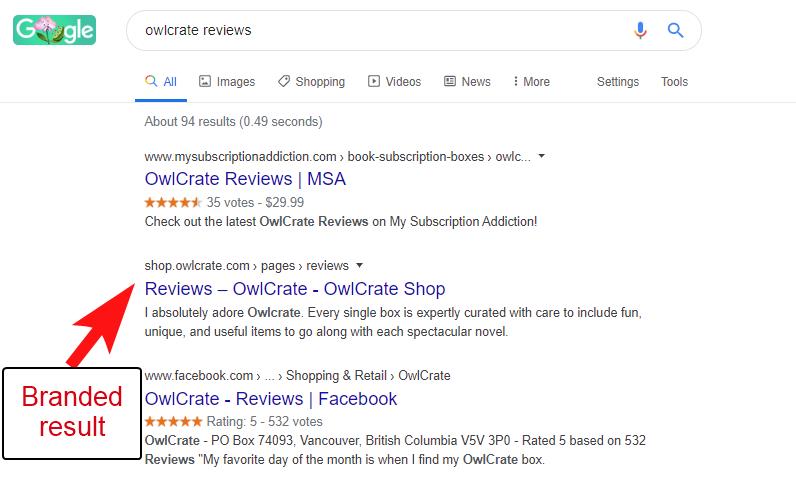Image resolution: width=796 pixels, height=486 pixels.
Task: Switch to the All results tab
Action: tap(161, 81)
